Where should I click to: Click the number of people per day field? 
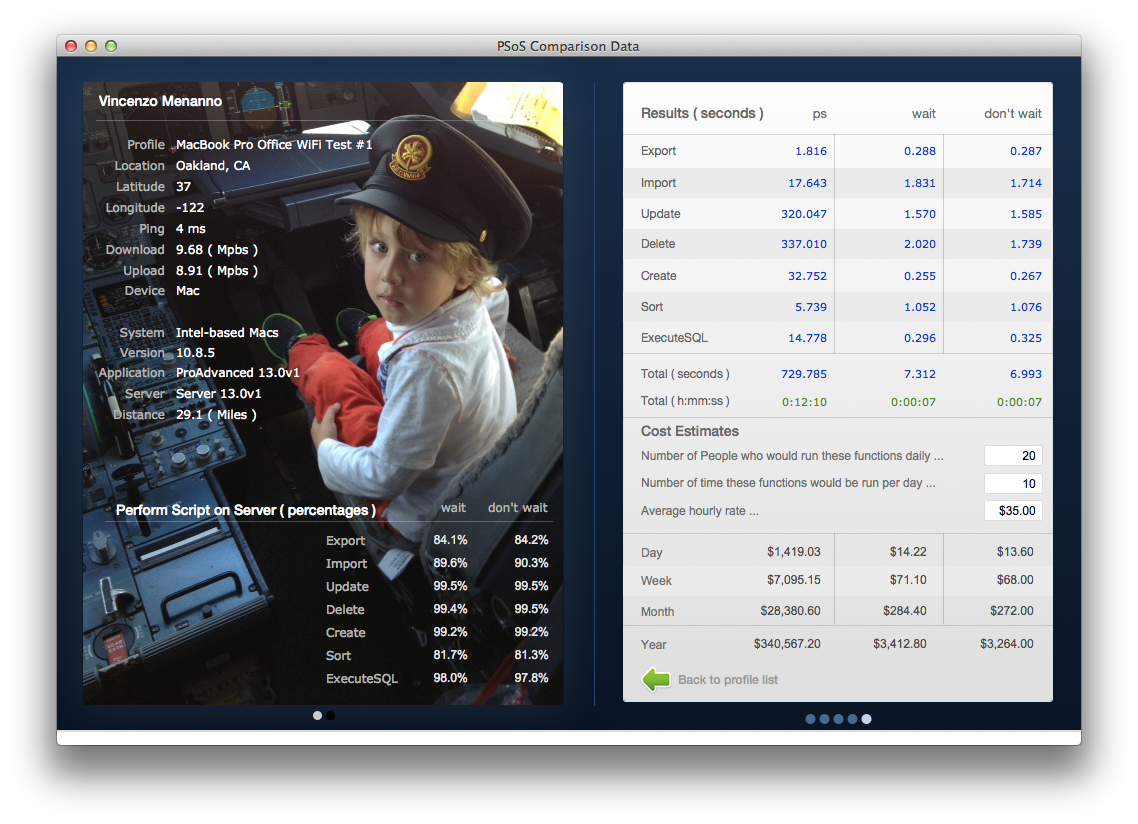point(1012,456)
